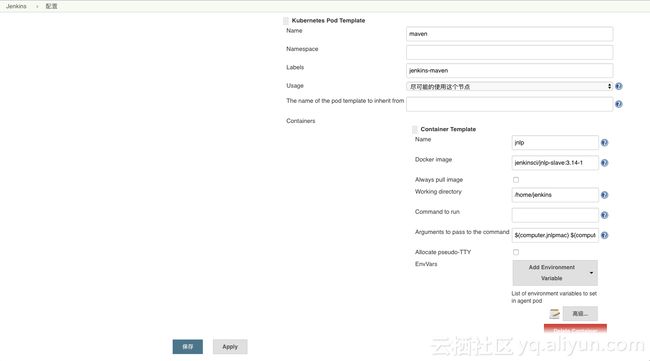
Task: Focus the Command to run field
Action: [555, 215]
